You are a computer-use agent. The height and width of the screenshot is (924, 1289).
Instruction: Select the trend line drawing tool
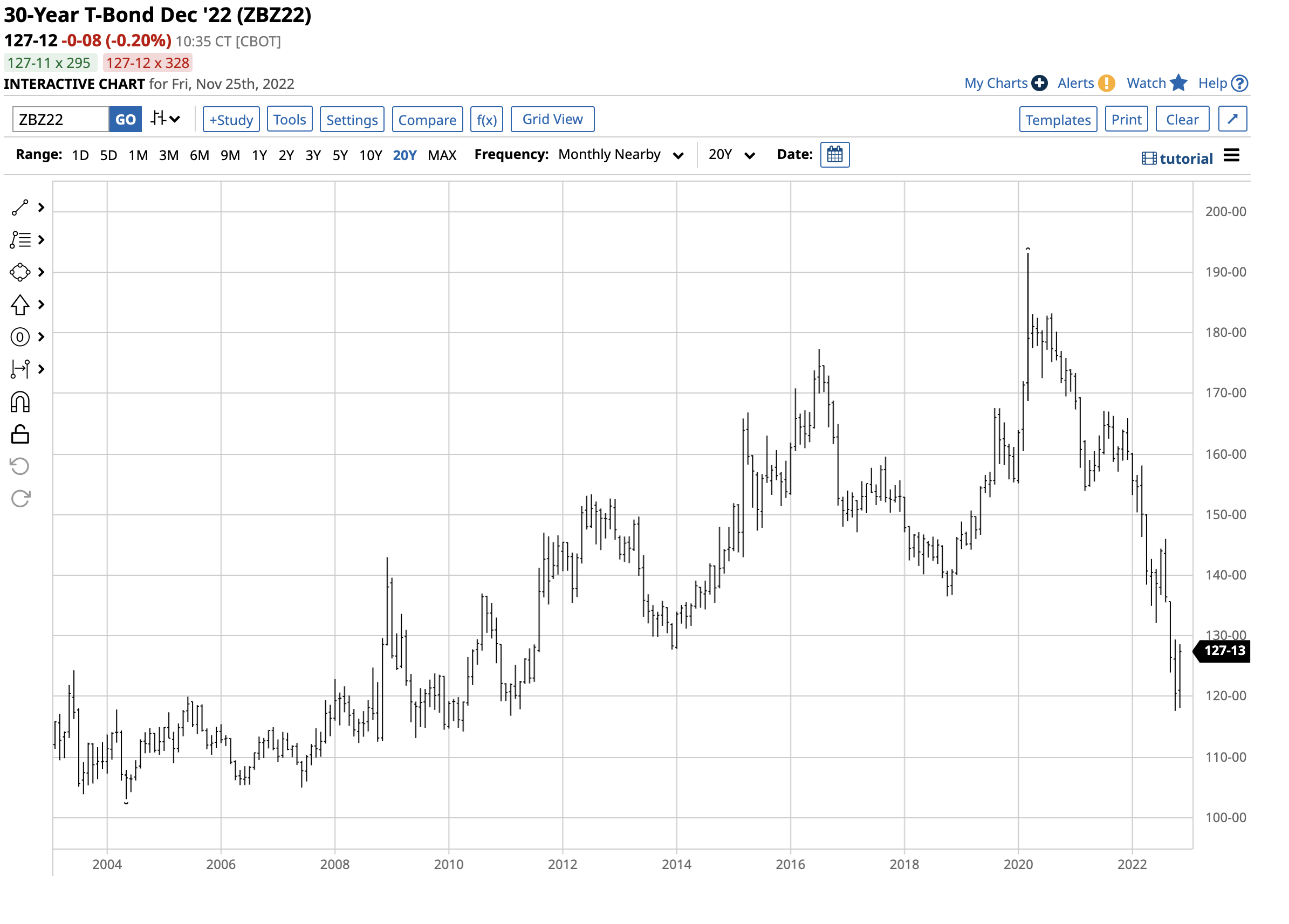tap(20, 208)
